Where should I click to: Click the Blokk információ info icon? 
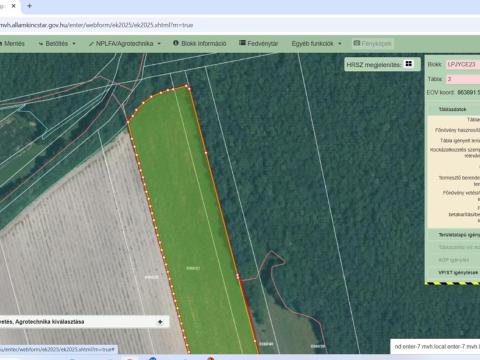[176, 43]
